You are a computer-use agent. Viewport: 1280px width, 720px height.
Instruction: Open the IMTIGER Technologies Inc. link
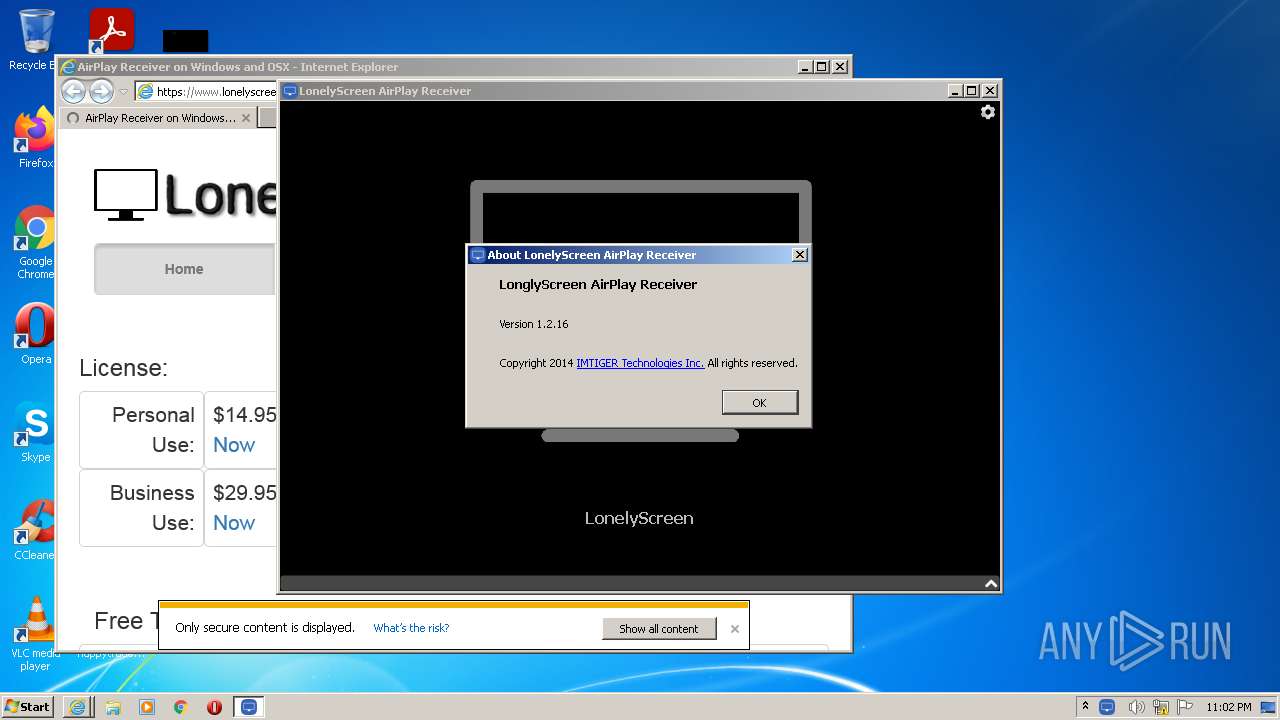point(640,363)
